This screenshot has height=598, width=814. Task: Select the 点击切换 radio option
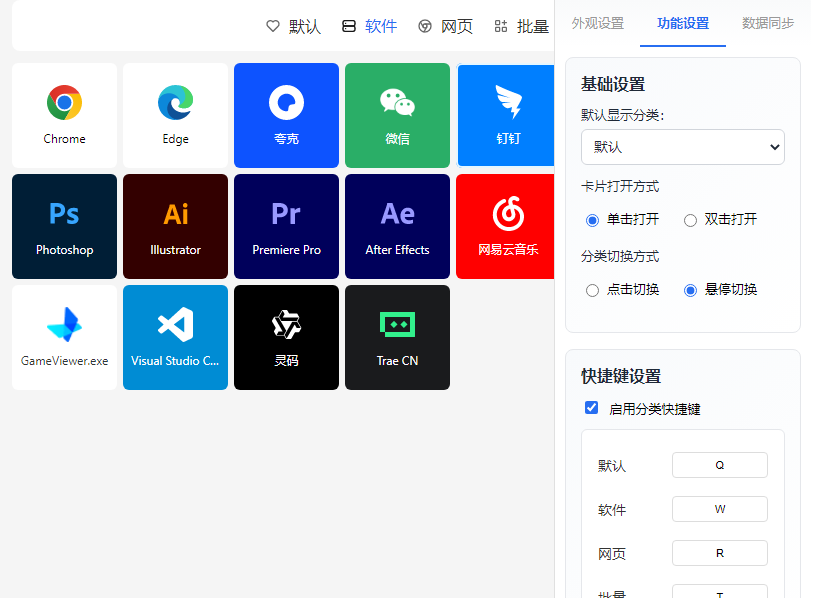(x=592, y=290)
